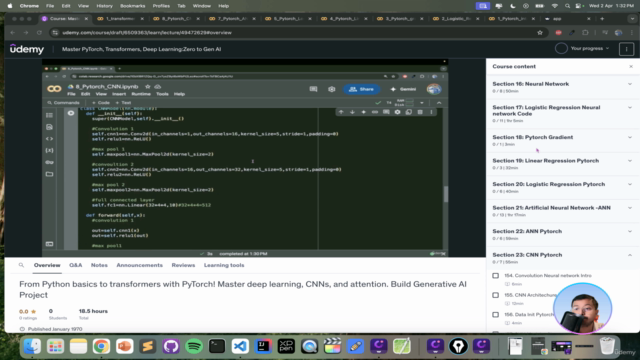Open lecture 156 Data Init Pytorch
Screen dimensions: 640x360
coord(529,315)
